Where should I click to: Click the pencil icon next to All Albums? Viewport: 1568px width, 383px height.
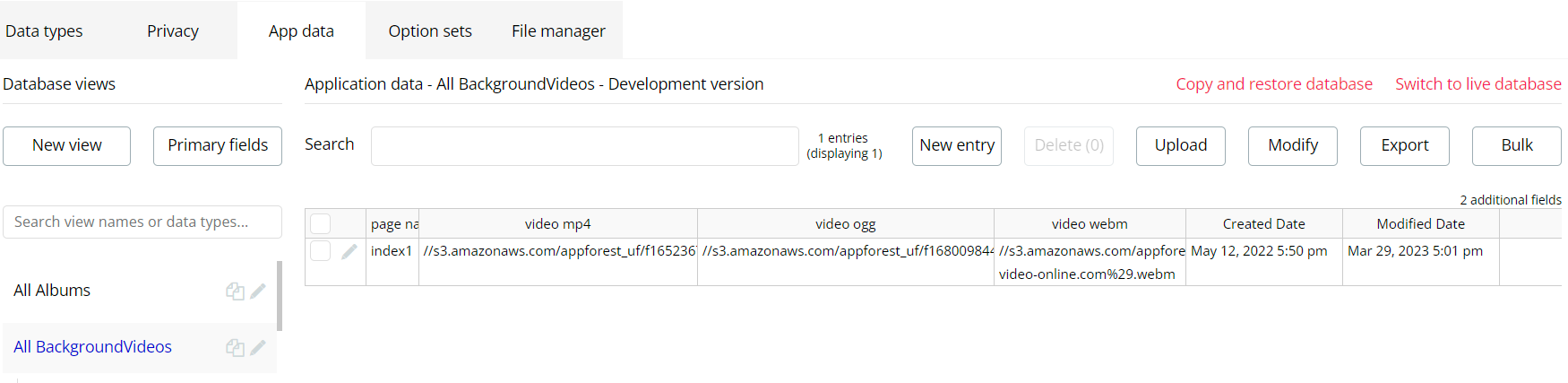pos(258,291)
